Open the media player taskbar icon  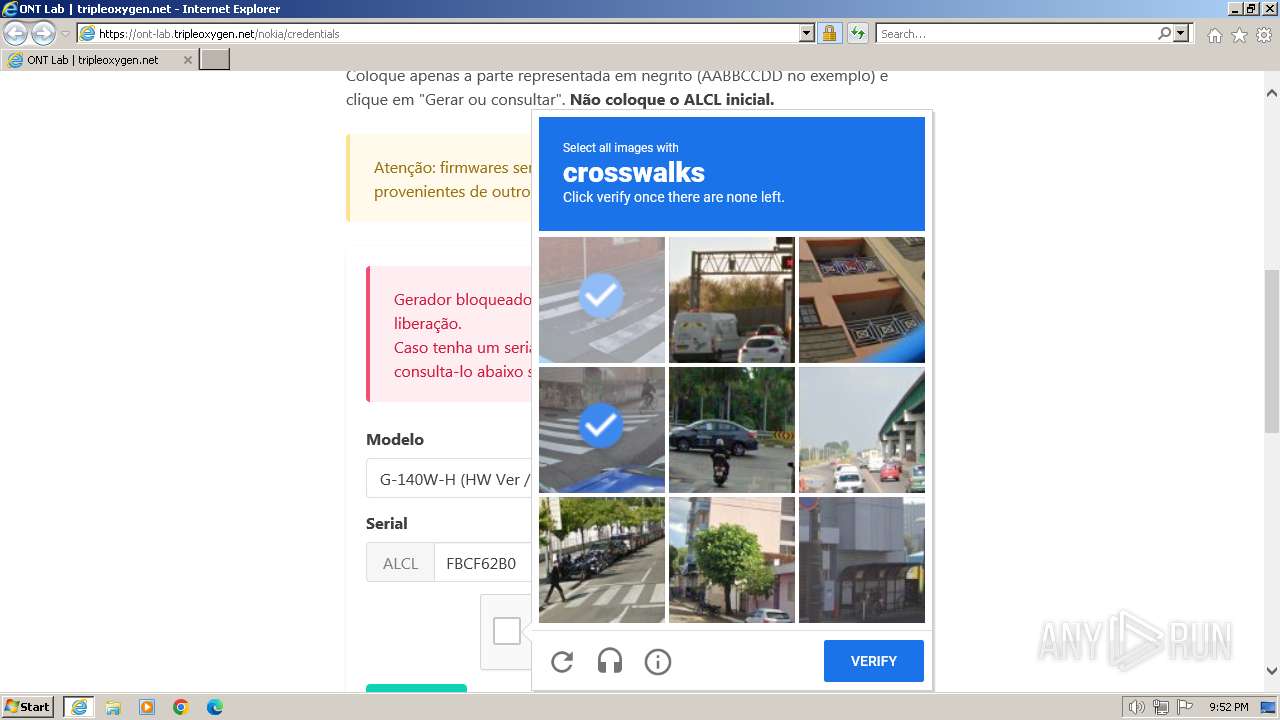tap(147, 707)
